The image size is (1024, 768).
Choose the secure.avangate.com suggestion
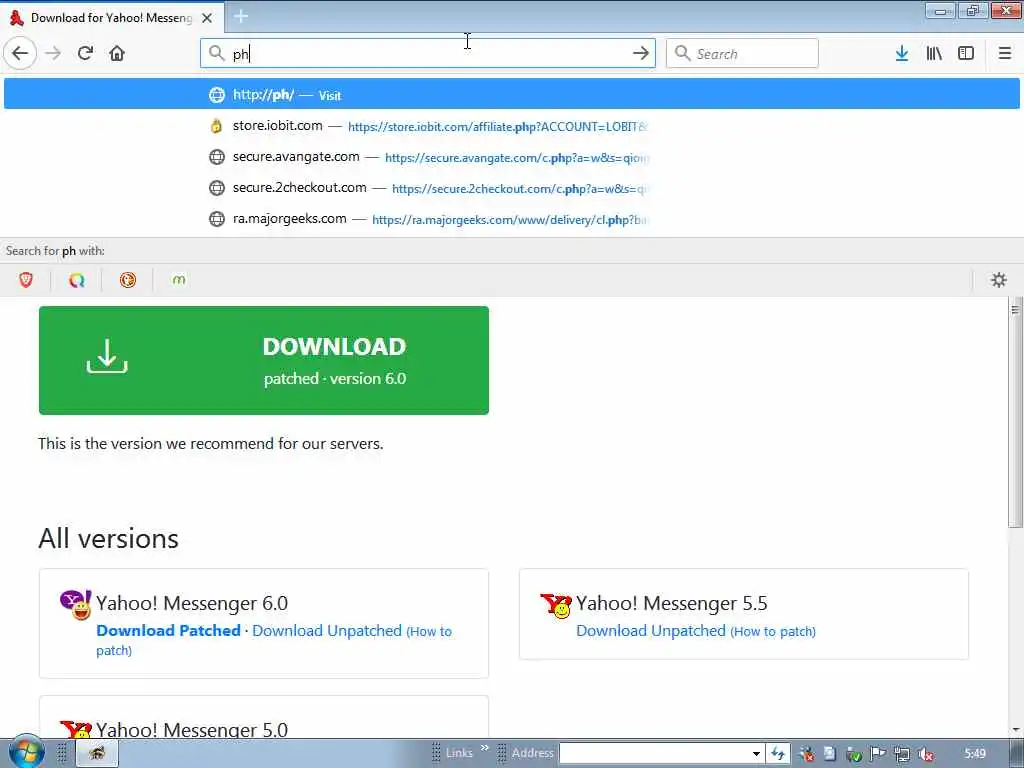click(x=511, y=157)
